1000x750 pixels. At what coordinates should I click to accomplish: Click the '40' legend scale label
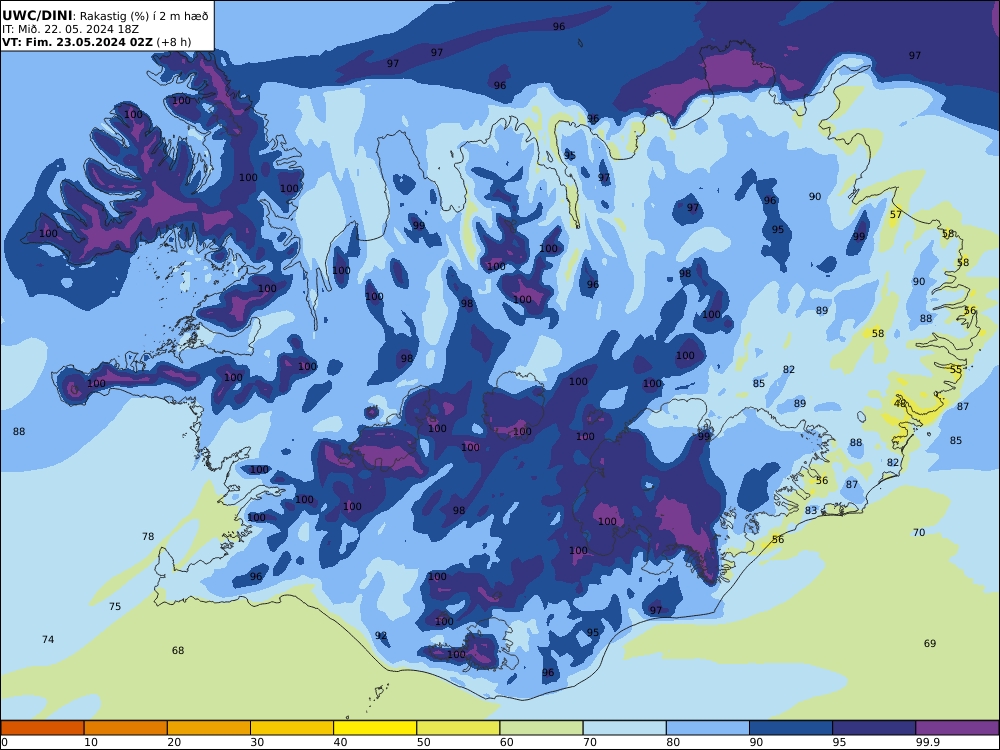tap(341, 742)
